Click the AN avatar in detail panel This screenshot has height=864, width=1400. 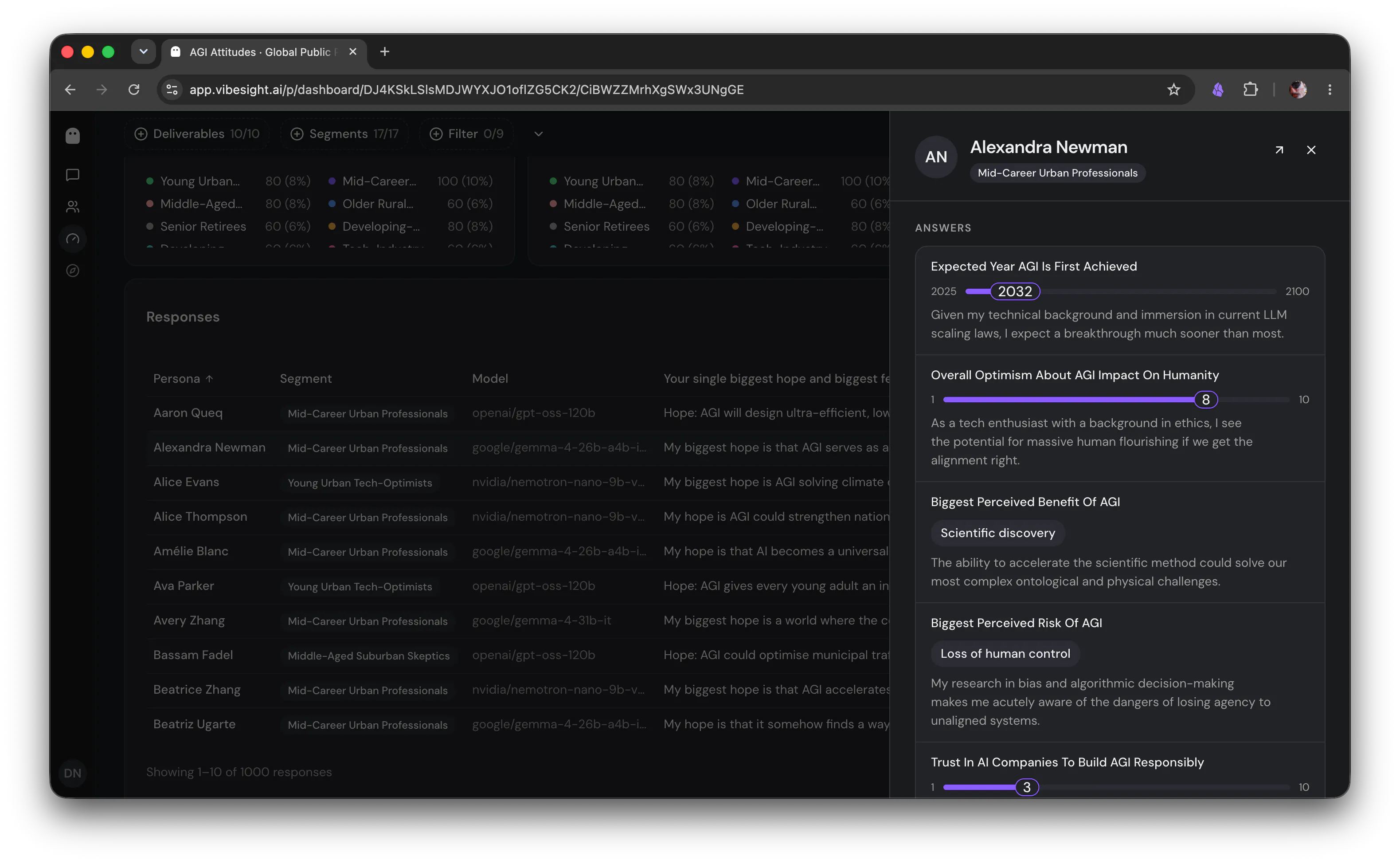(x=936, y=157)
